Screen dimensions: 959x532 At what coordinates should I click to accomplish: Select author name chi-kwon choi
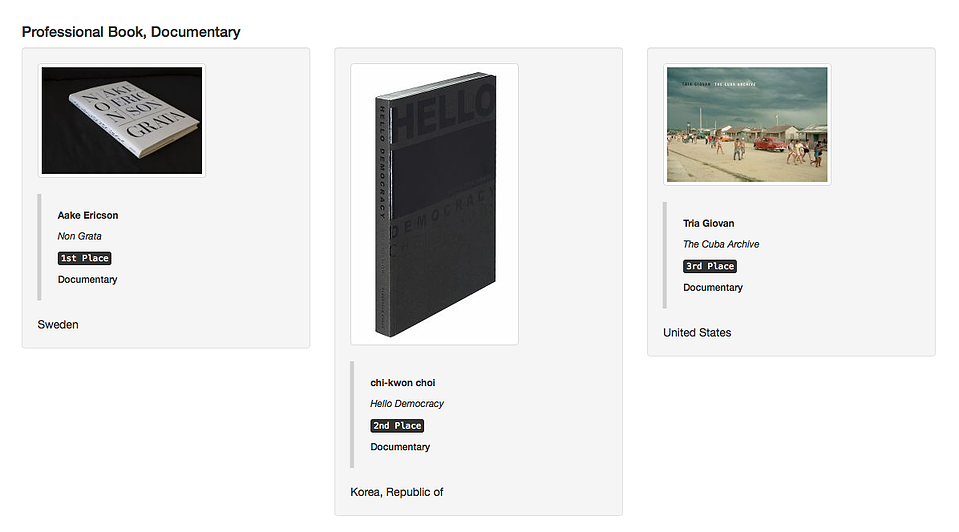(x=402, y=383)
